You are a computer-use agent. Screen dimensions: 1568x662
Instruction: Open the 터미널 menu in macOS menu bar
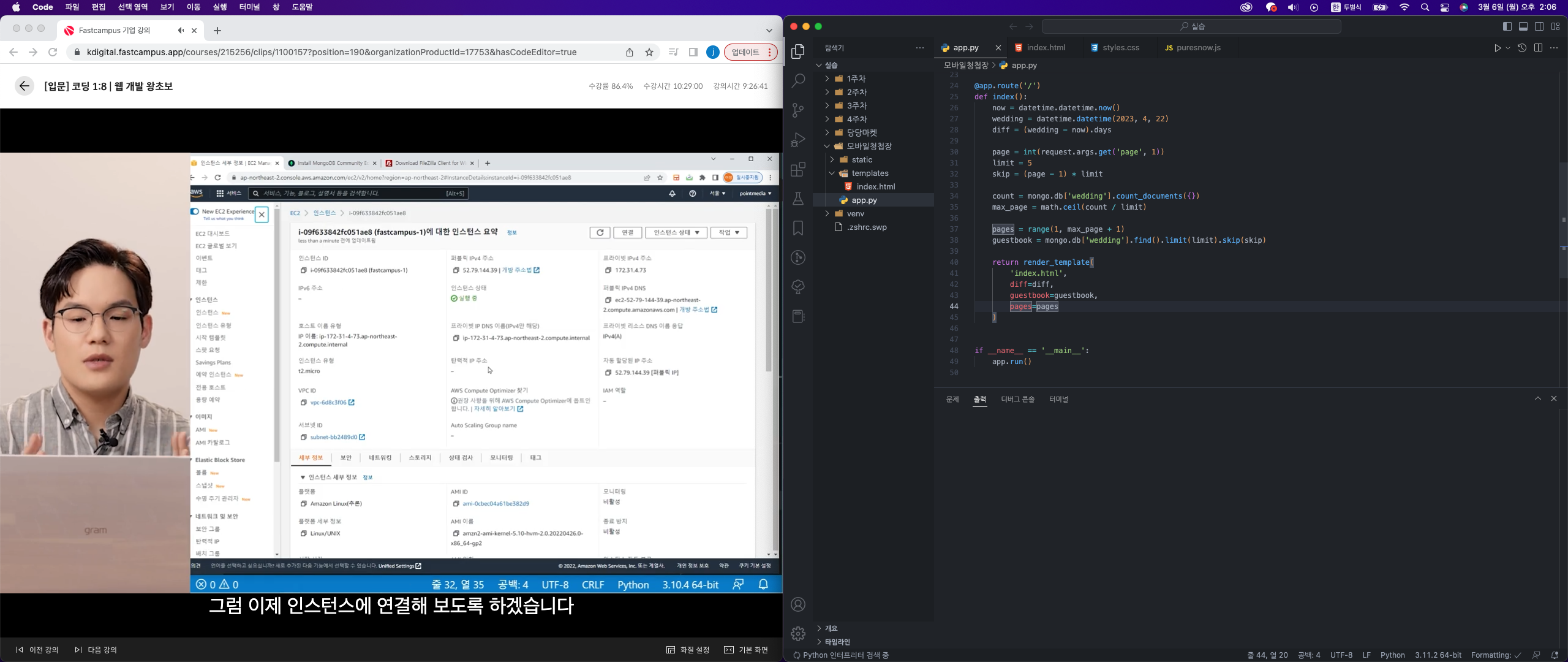coord(250,7)
